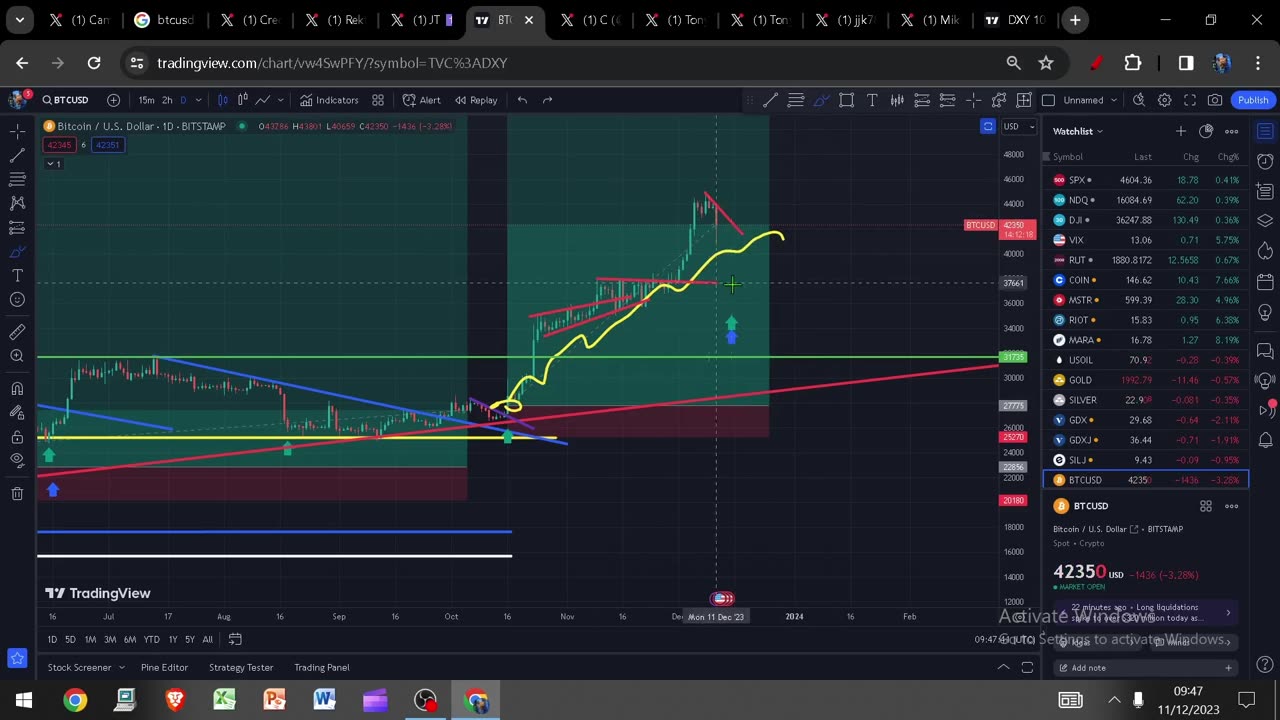This screenshot has height=720, width=1280.
Task: Open the BTCUSD symbol search
Action: 65,100
